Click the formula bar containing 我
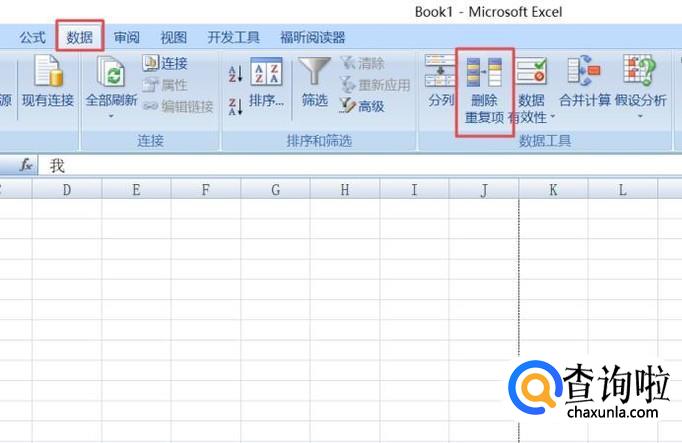682x443 pixels. 359,166
